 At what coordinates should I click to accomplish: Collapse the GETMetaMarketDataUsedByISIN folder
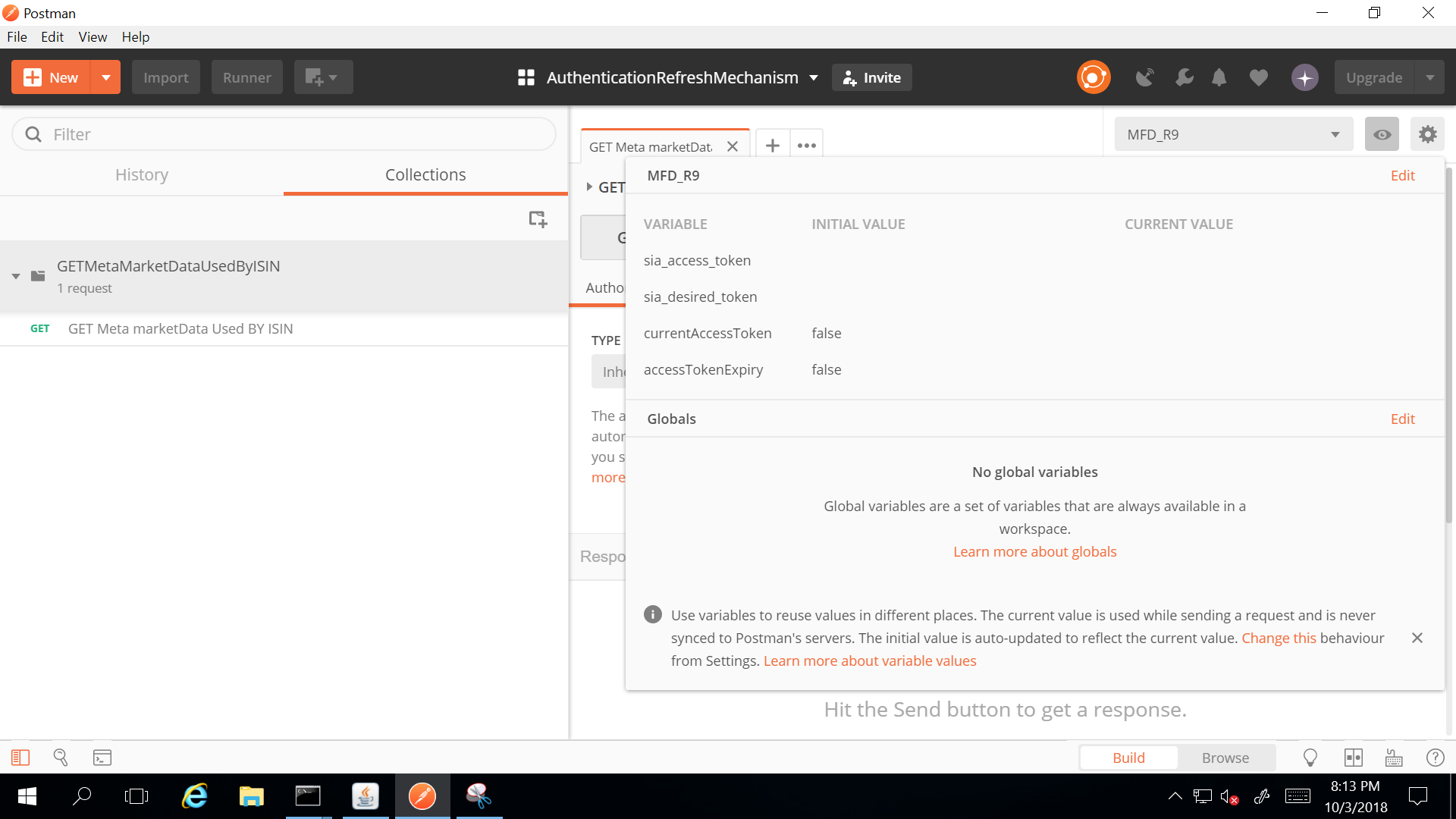[15, 276]
